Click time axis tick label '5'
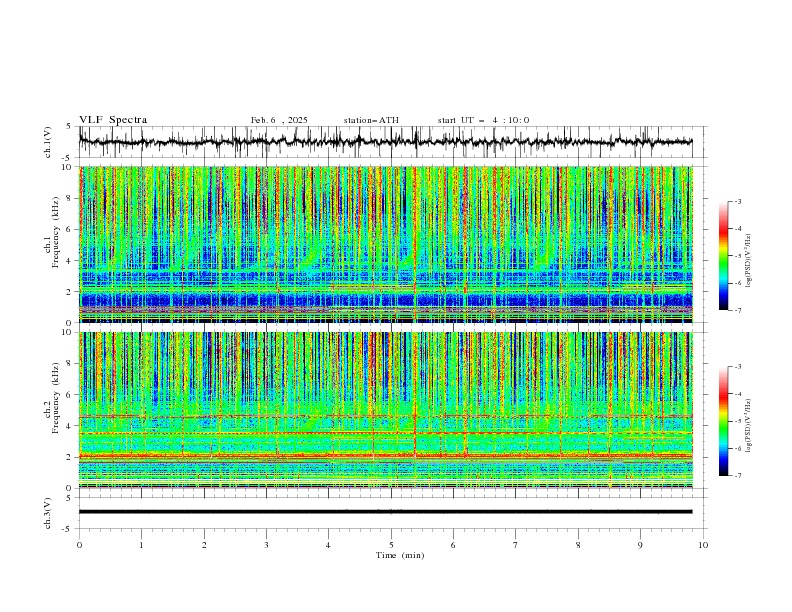 tap(391, 545)
